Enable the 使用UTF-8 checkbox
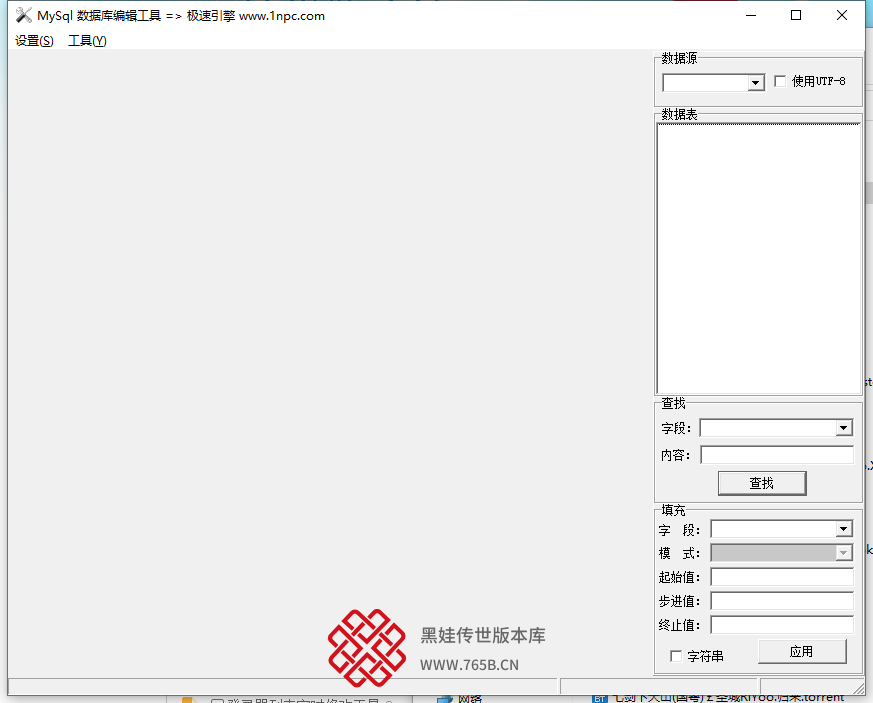Image resolution: width=873 pixels, height=703 pixels. pyautogui.click(x=780, y=81)
